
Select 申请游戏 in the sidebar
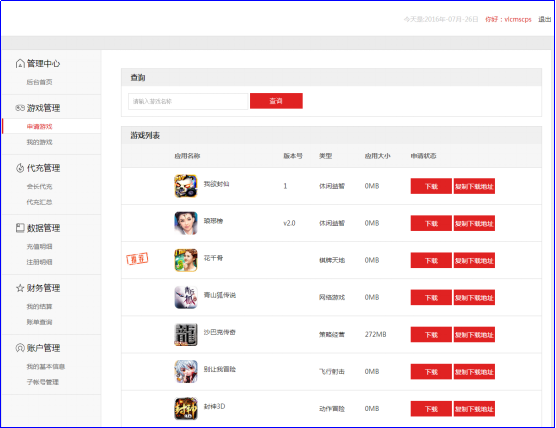click(x=39, y=127)
